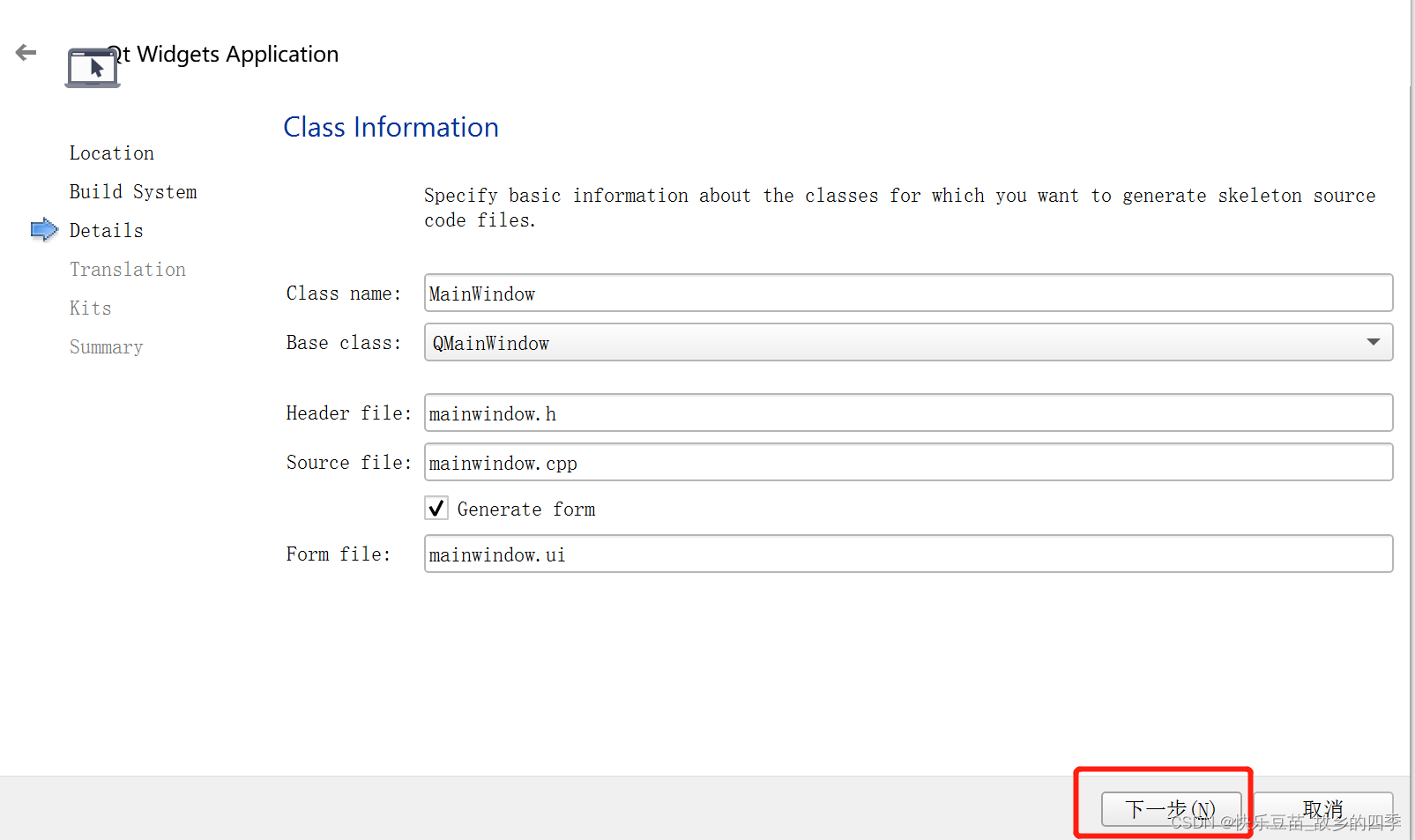Image resolution: width=1415 pixels, height=840 pixels.
Task: Click the Qt Widgets Application wizard icon
Action: 93,68
